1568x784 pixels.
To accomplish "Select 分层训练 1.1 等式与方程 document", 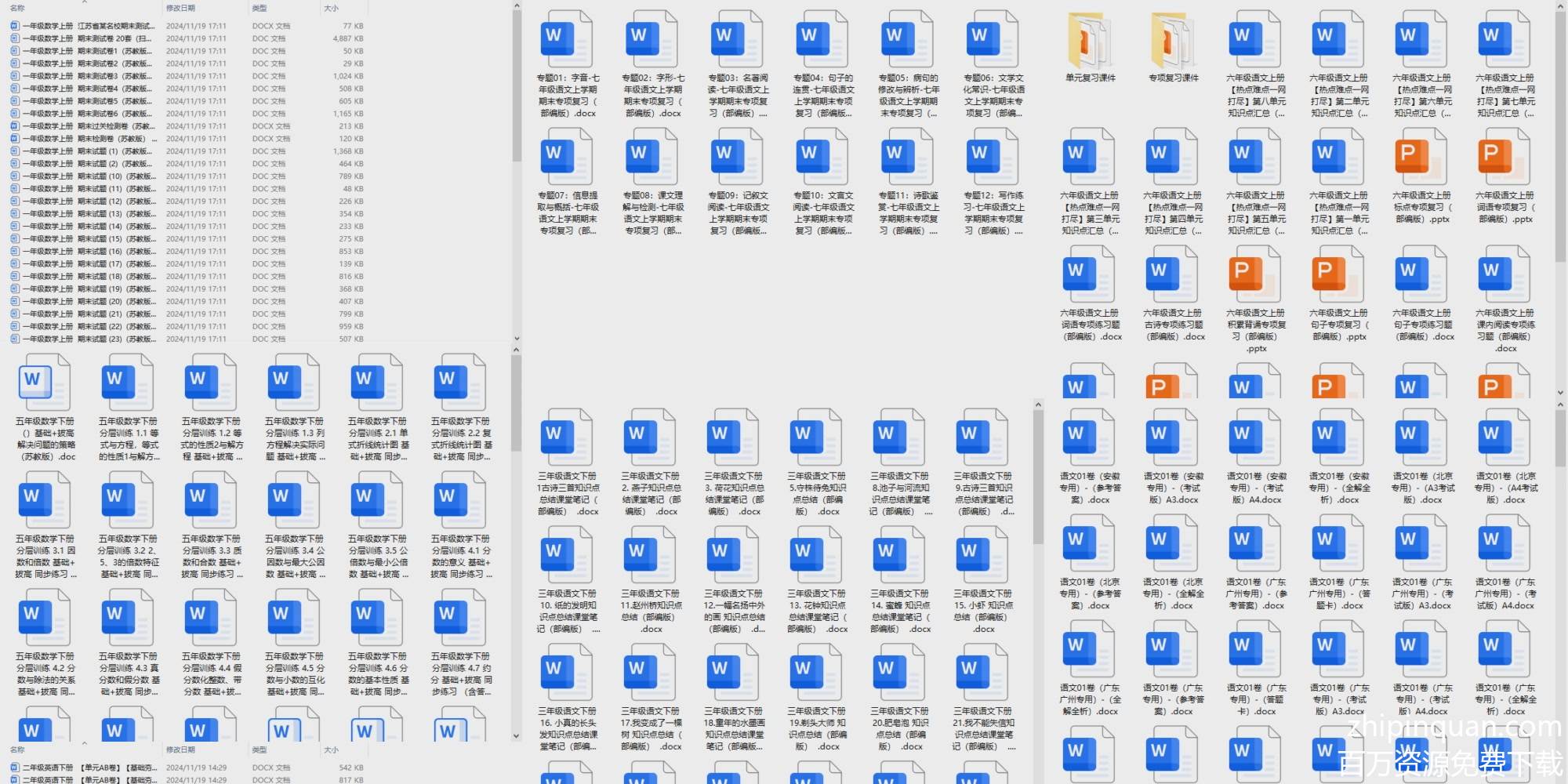I will (129, 384).
